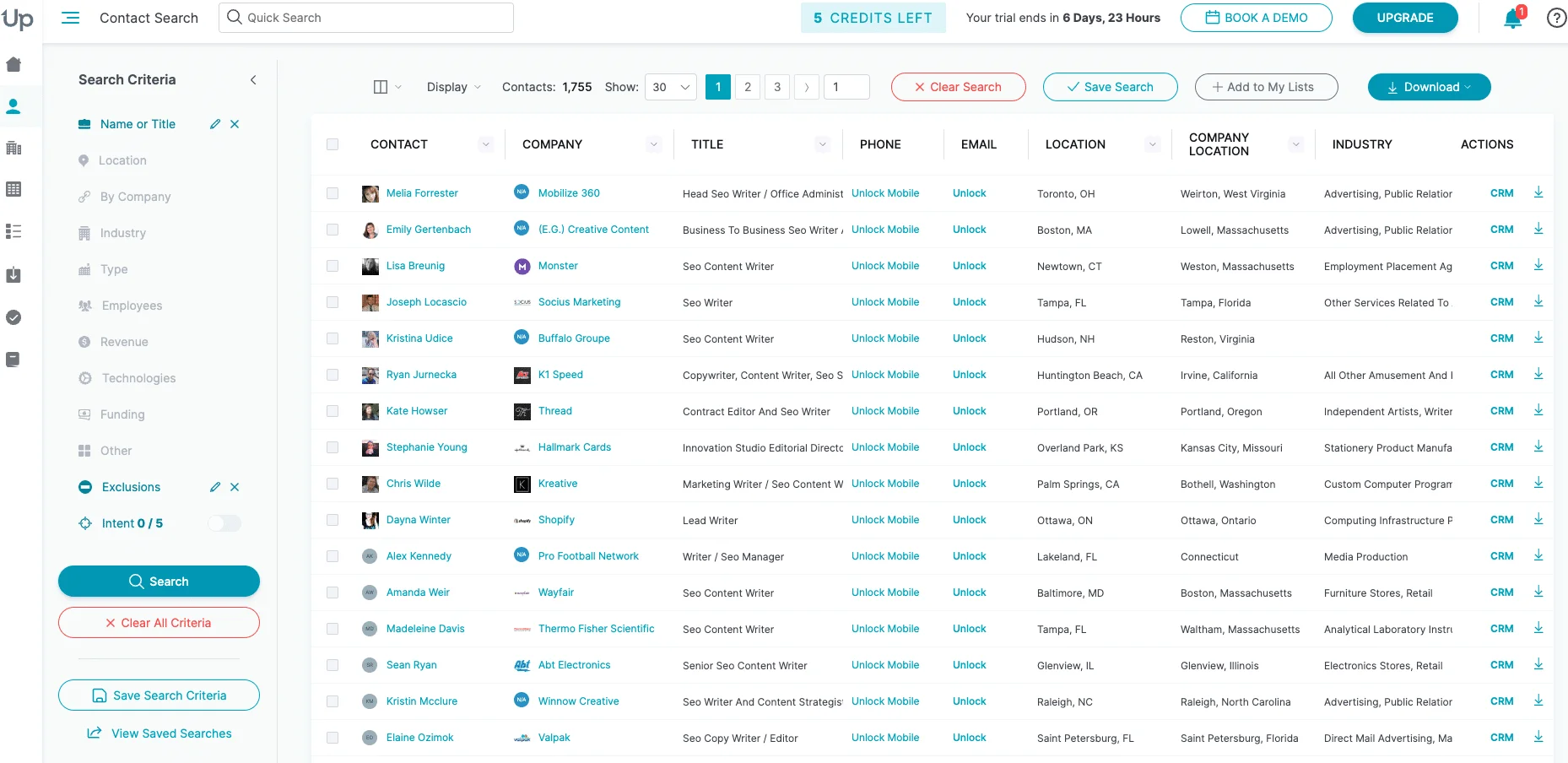Check the box for Dayna Winter
1568x763 pixels.
(x=333, y=520)
